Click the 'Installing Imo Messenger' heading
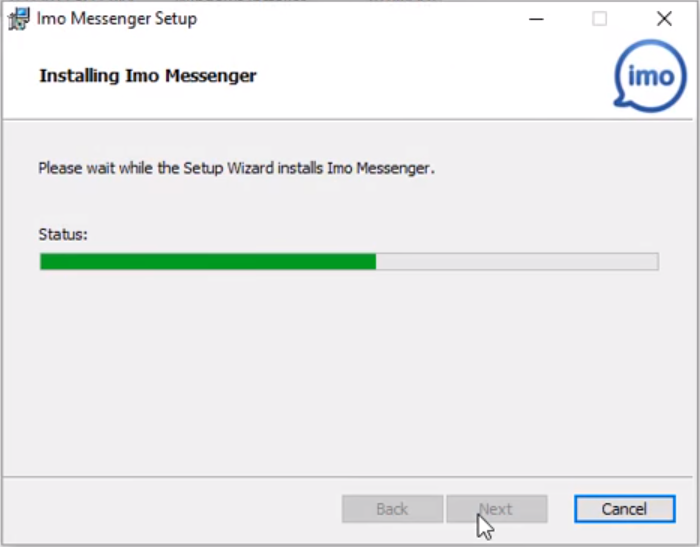 (148, 76)
